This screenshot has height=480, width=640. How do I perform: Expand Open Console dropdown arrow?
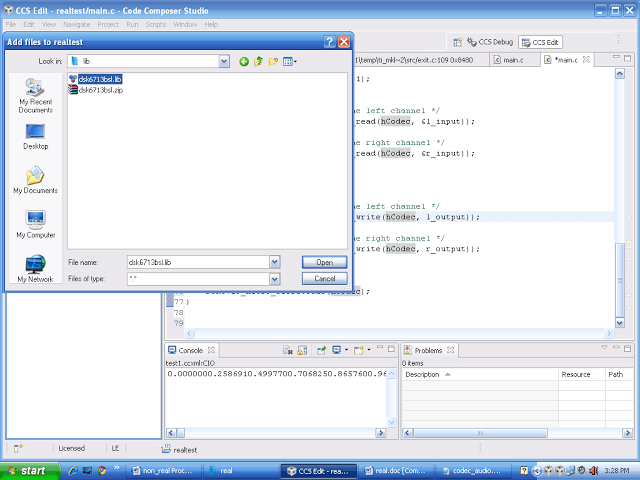click(369, 350)
